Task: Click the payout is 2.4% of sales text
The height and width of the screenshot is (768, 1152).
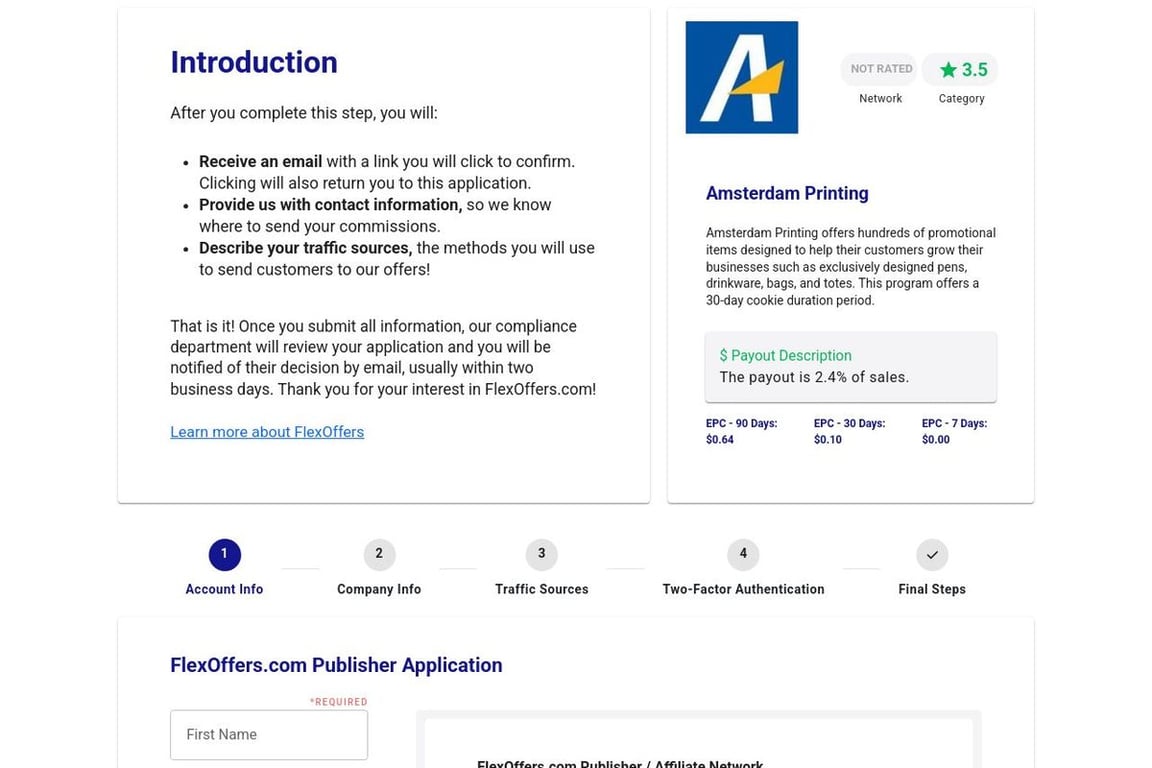Action: pyautogui.click(x=814, y=378)
